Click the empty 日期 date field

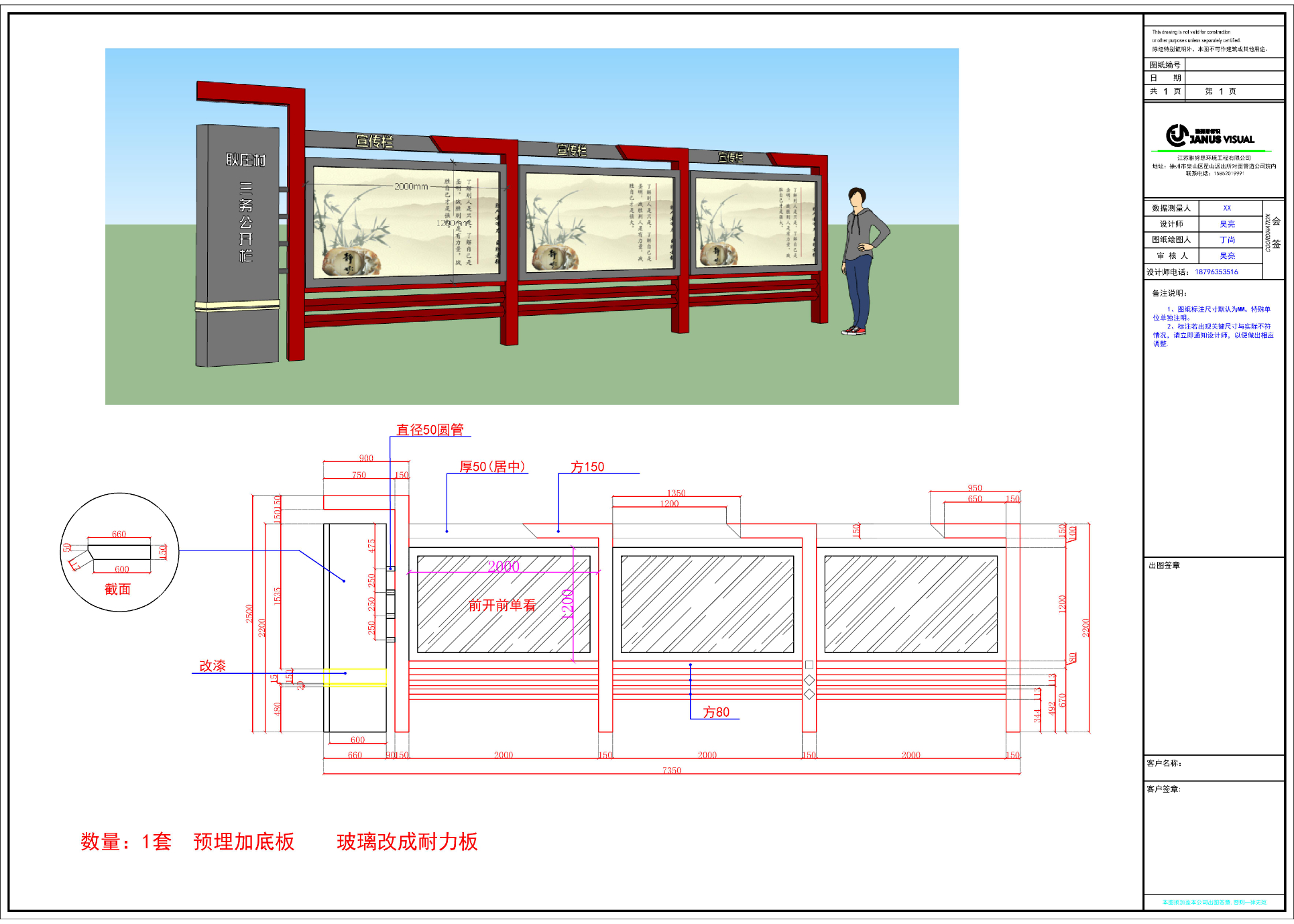point(1234,78)
